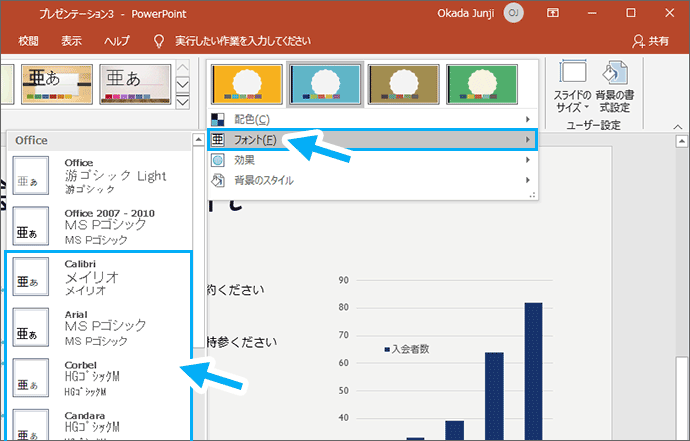
Task: Toggle ribbon display options icon
Action: point(553,13)
